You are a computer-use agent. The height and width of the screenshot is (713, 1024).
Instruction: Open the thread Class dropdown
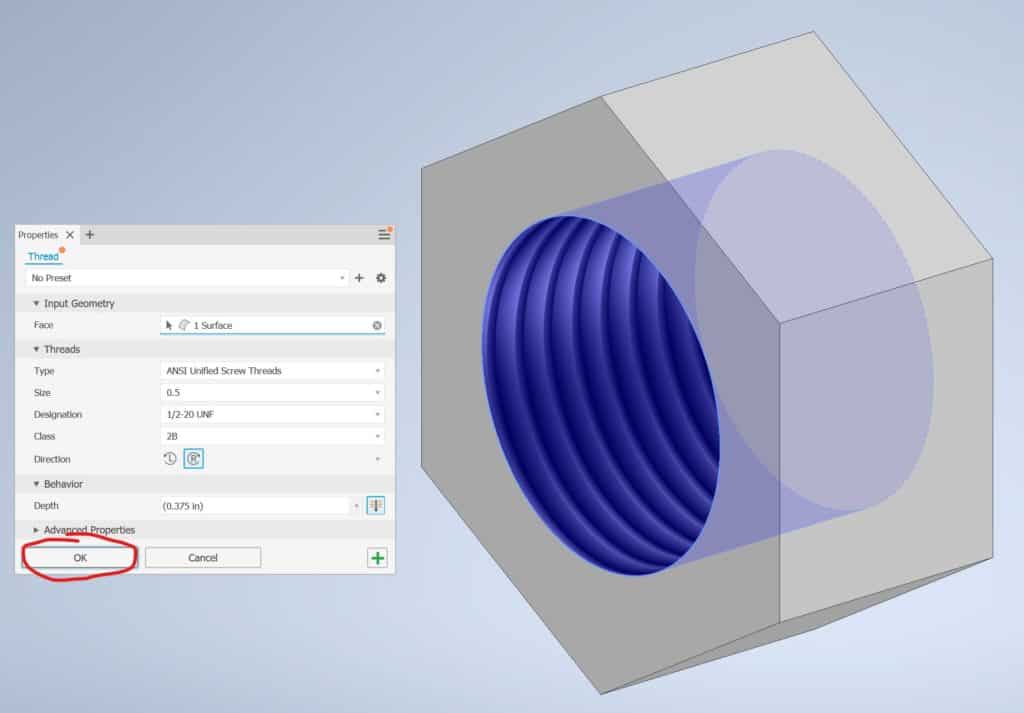tap(272, 436)
